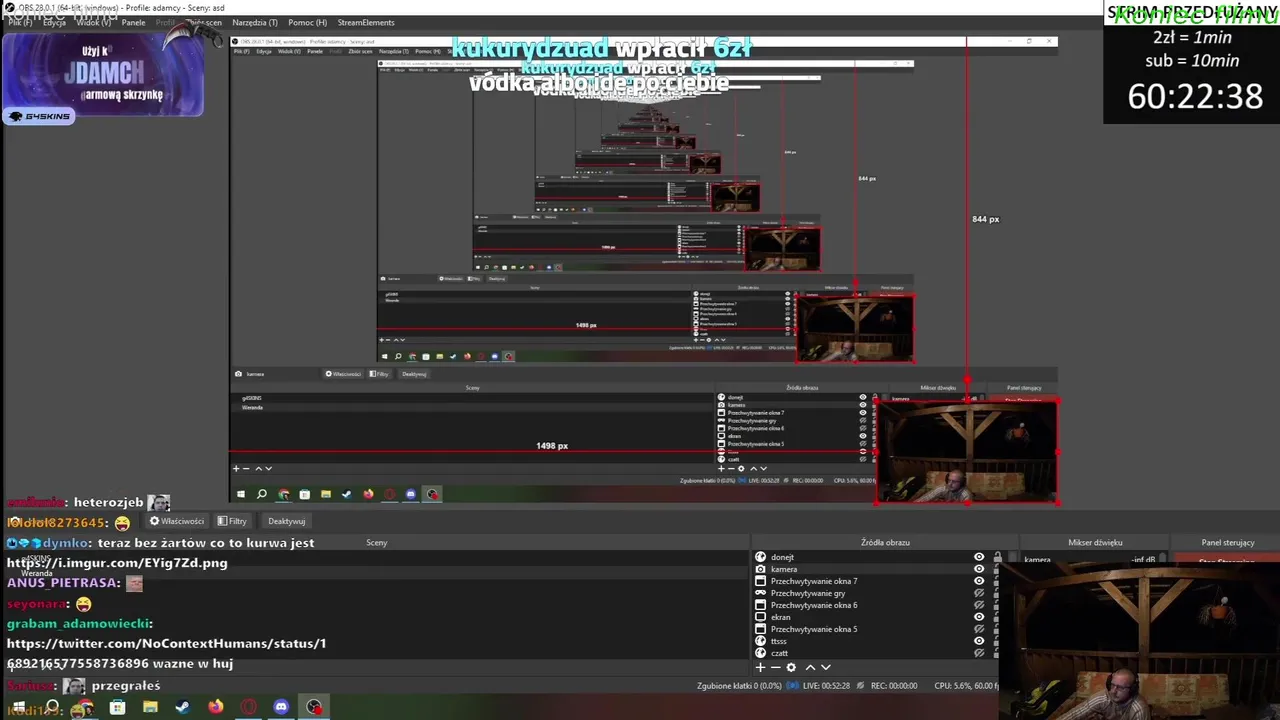
Task: Click the streaming status icon in status bar
Action: [792, 685]
